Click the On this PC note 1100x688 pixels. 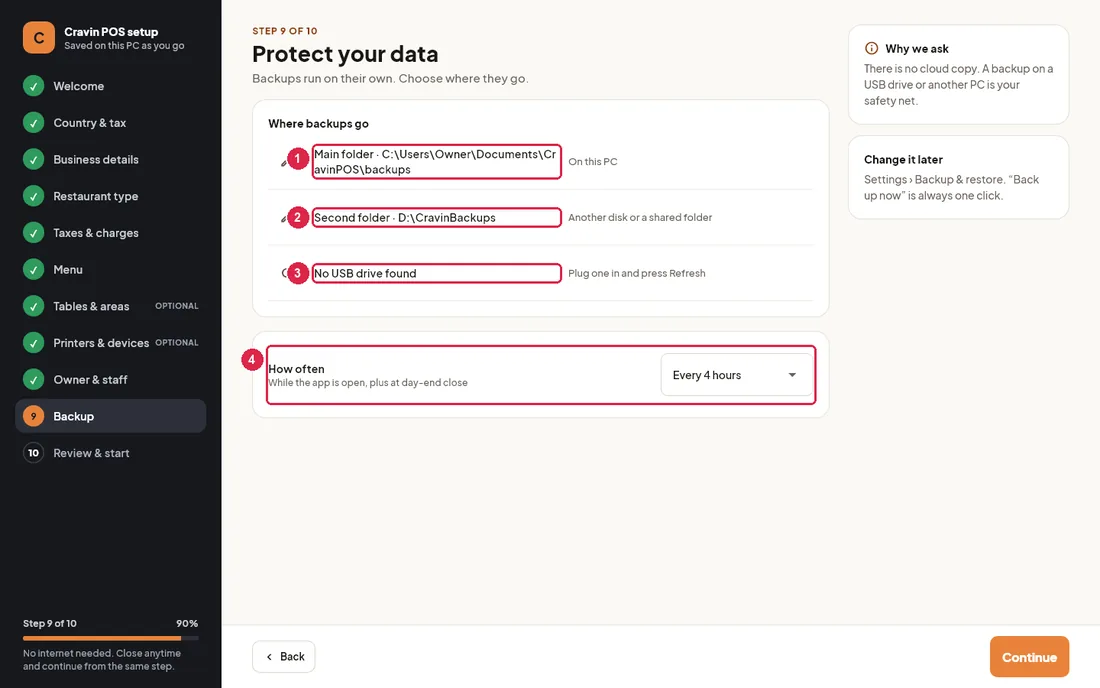(x=593, y=161)
